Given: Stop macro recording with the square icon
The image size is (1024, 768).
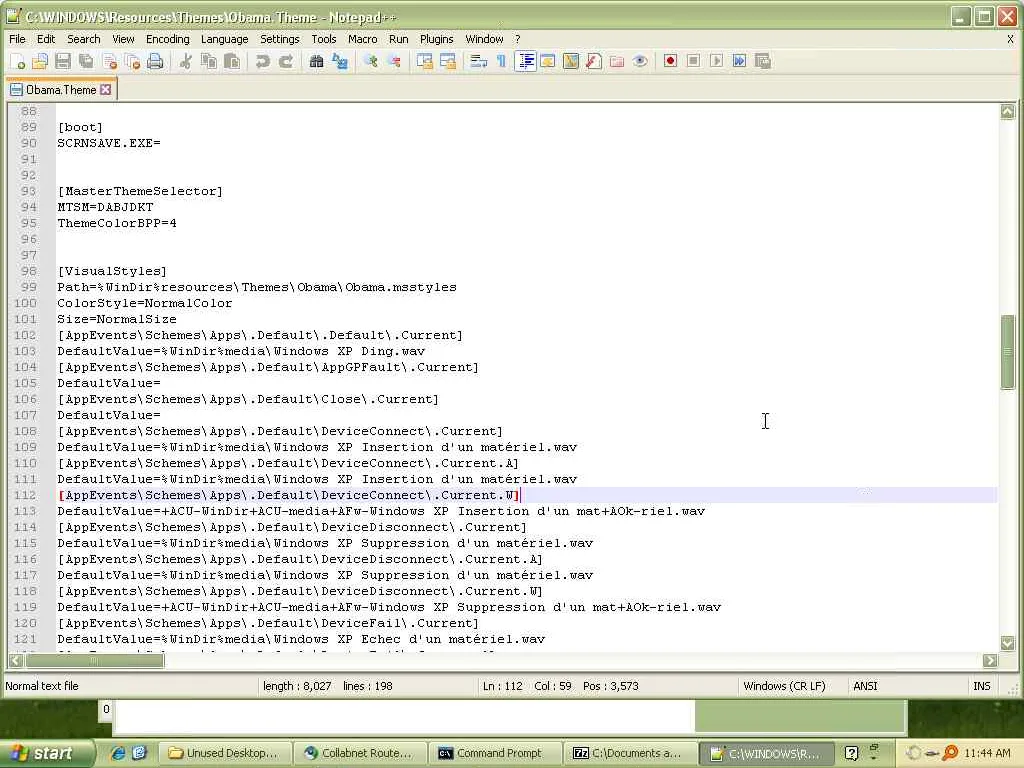Looking at the screenshot, I should (x=694, y=61).
